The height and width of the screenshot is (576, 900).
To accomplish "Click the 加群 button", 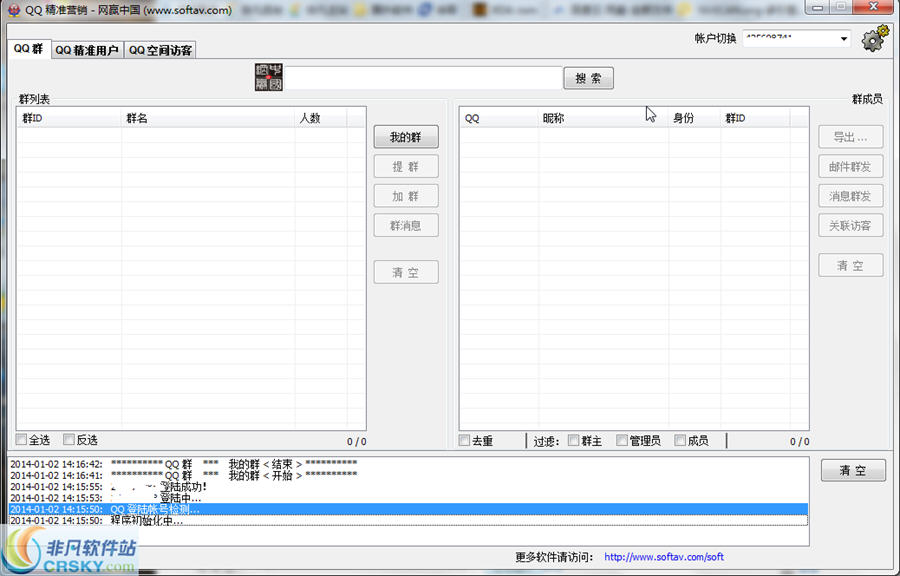I will point(406,196).
